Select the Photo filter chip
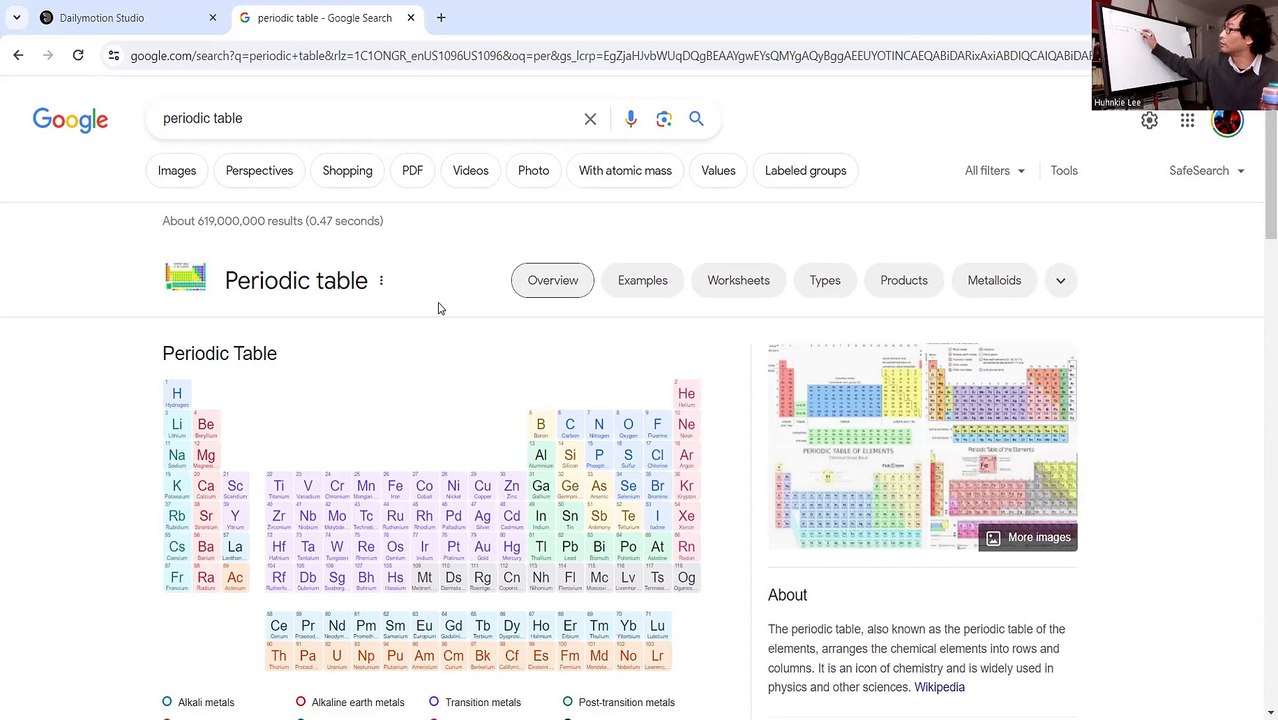1278x720 pixels. (533, 170)
